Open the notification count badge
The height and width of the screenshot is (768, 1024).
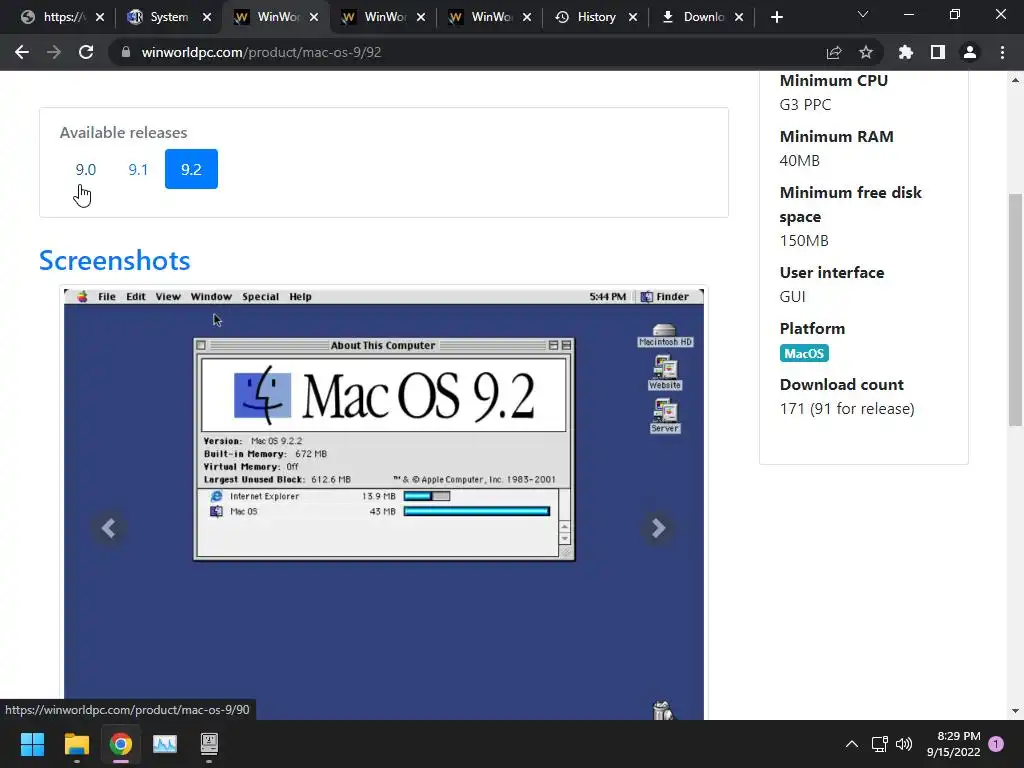click(x=996, y=744)
